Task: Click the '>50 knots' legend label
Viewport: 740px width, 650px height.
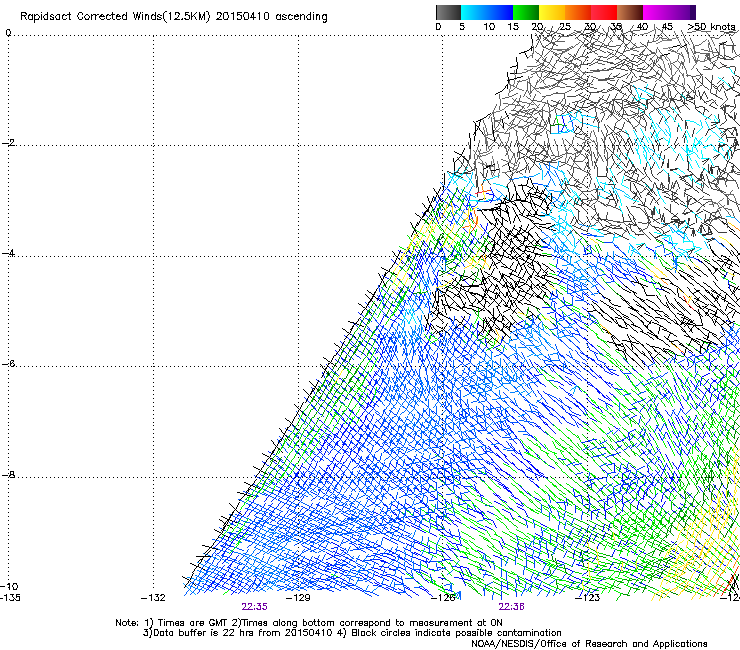Action: (712, 26)
